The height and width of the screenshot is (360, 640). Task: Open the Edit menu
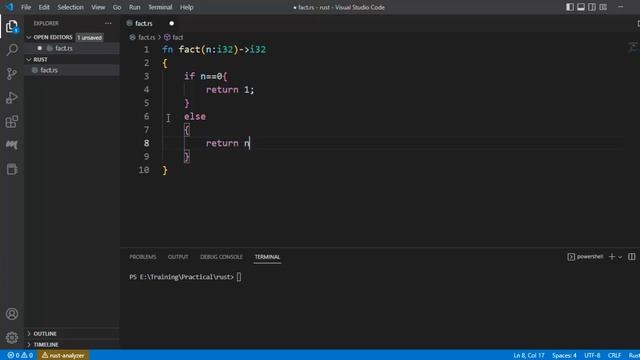(x=44, y=7)
